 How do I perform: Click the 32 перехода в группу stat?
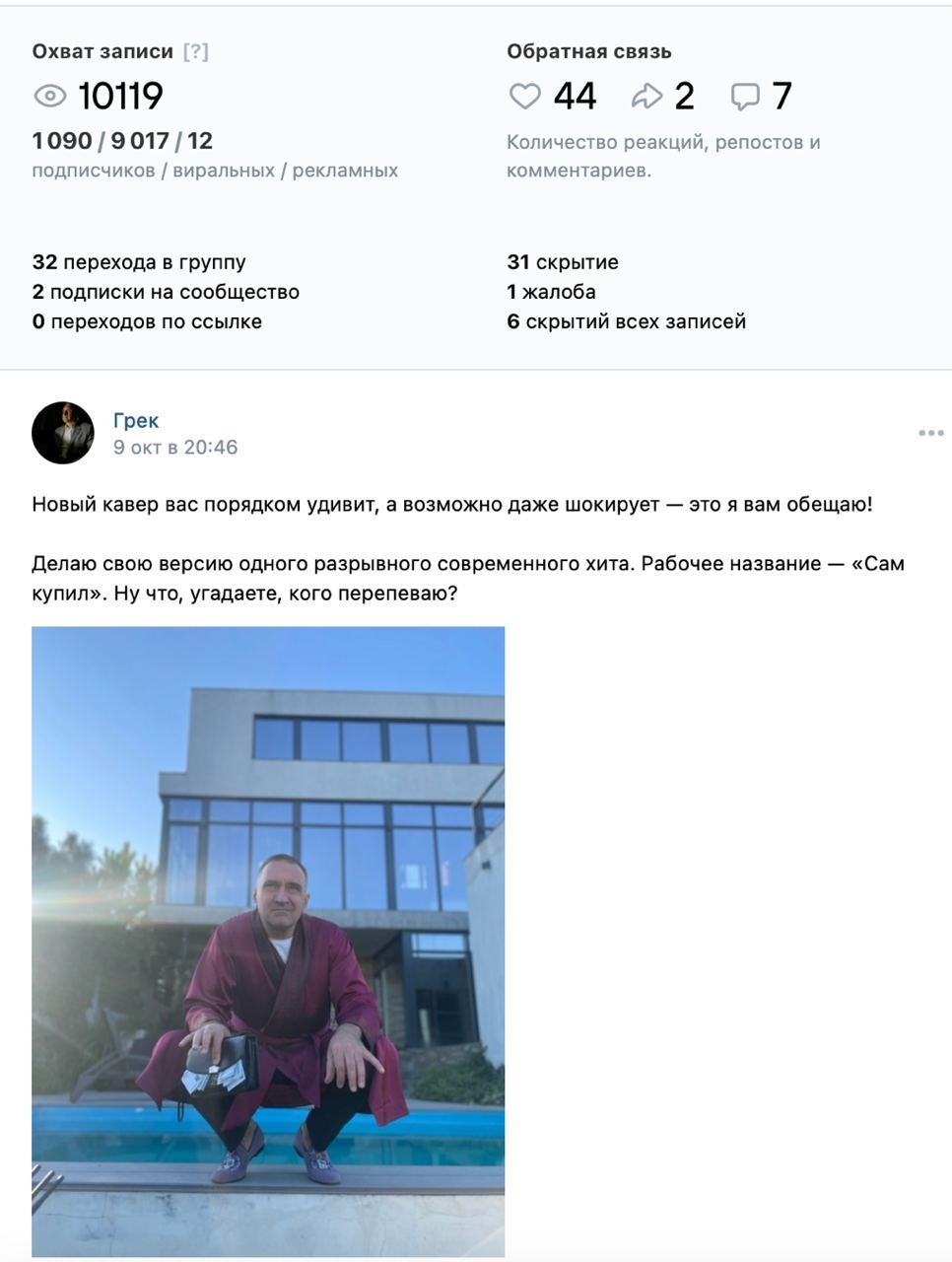pyautogui.click(x=139, y=262)
